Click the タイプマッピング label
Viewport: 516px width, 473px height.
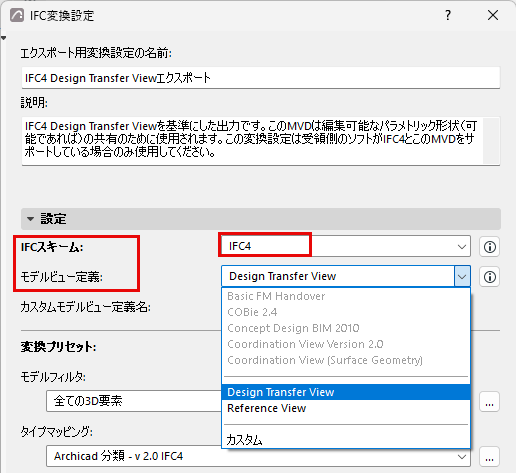coord(57,432)
